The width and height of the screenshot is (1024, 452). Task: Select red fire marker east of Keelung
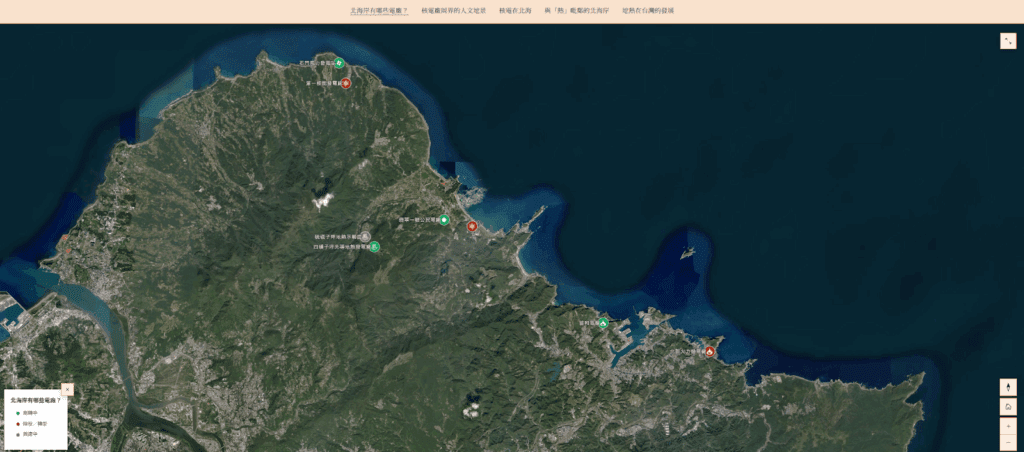[709, 352]
